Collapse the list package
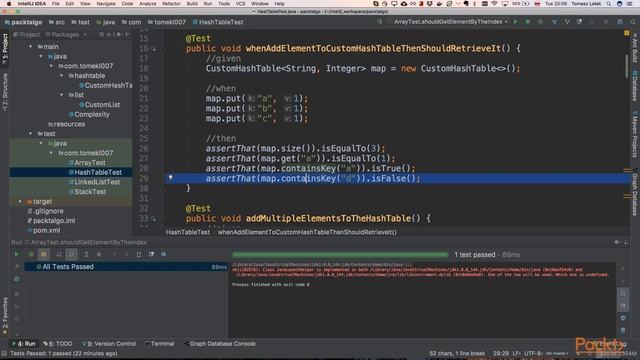640x360 pixels. coord(62,95)
